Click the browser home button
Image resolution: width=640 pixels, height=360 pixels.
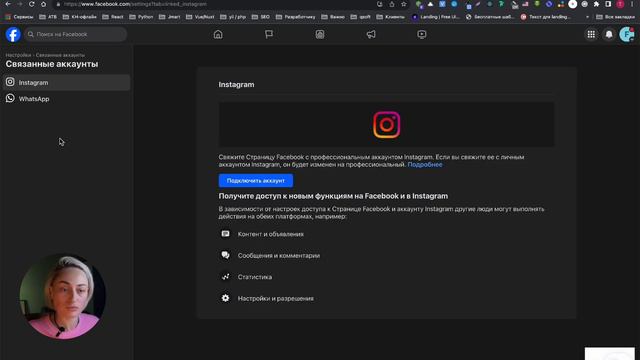[x=44, y=4]
